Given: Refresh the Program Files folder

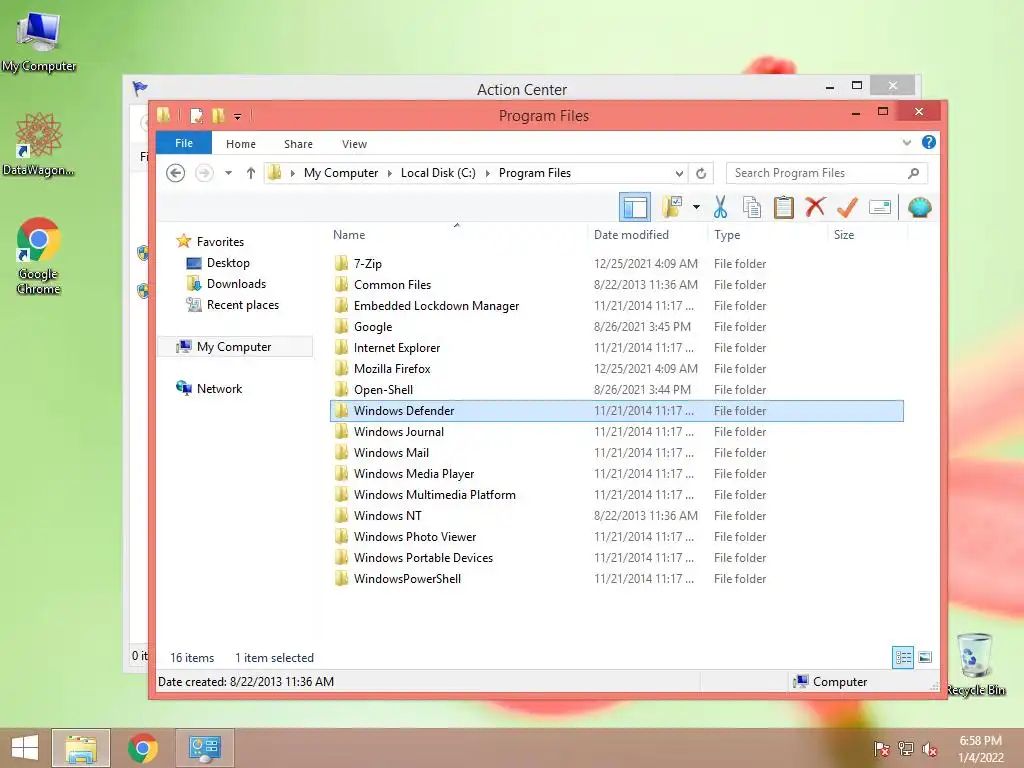Looking at the screenshot, I should 701,173.
